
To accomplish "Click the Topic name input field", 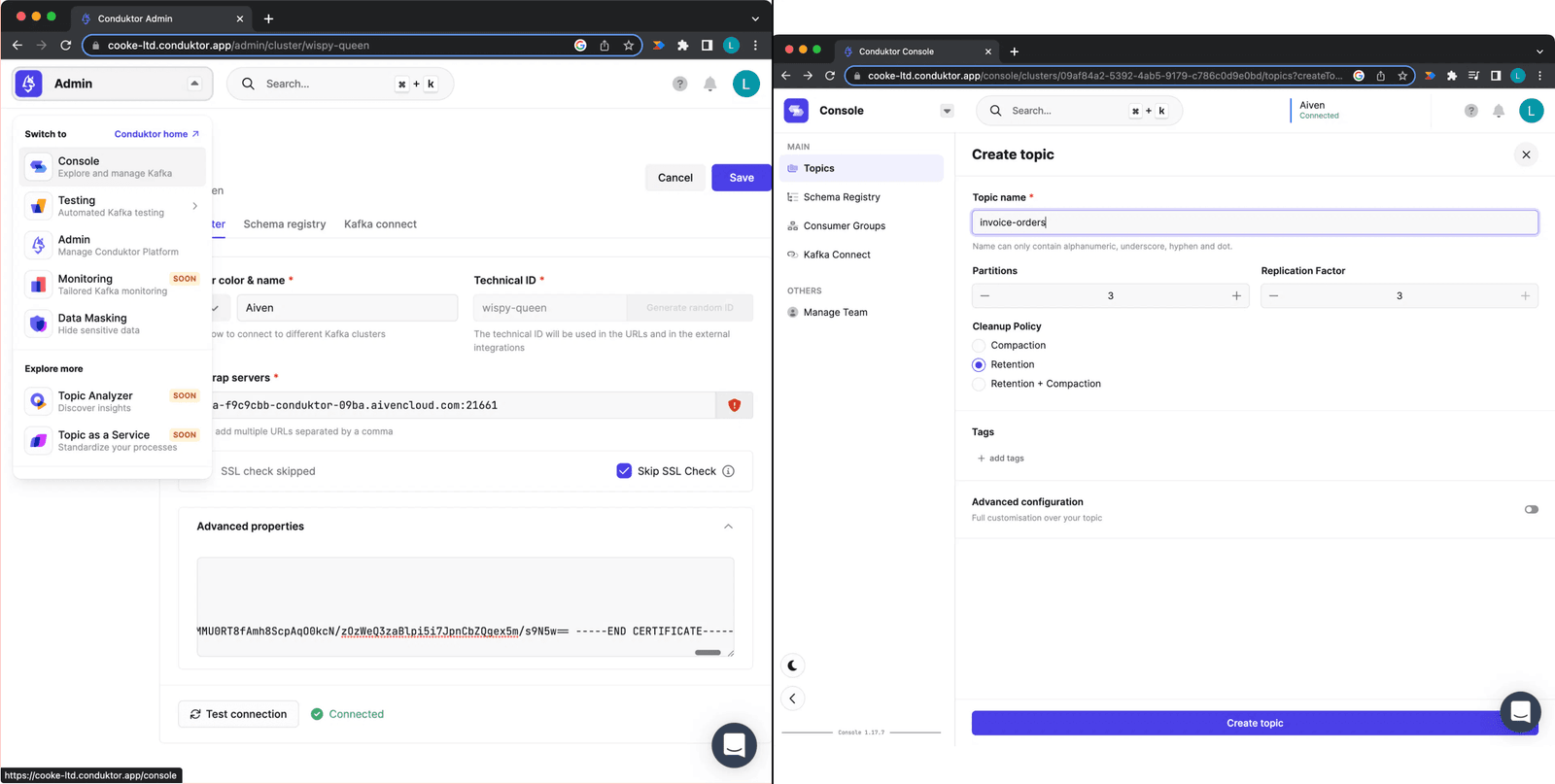I will coord(1254,222).
